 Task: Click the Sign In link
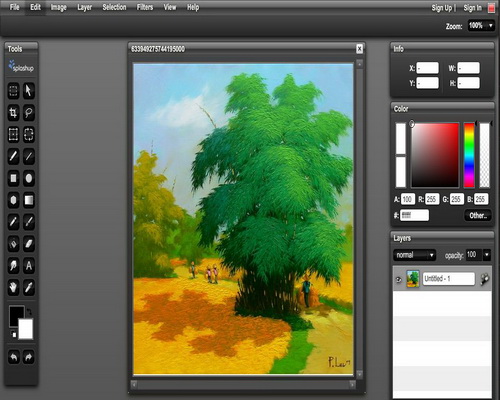(472, 8)
